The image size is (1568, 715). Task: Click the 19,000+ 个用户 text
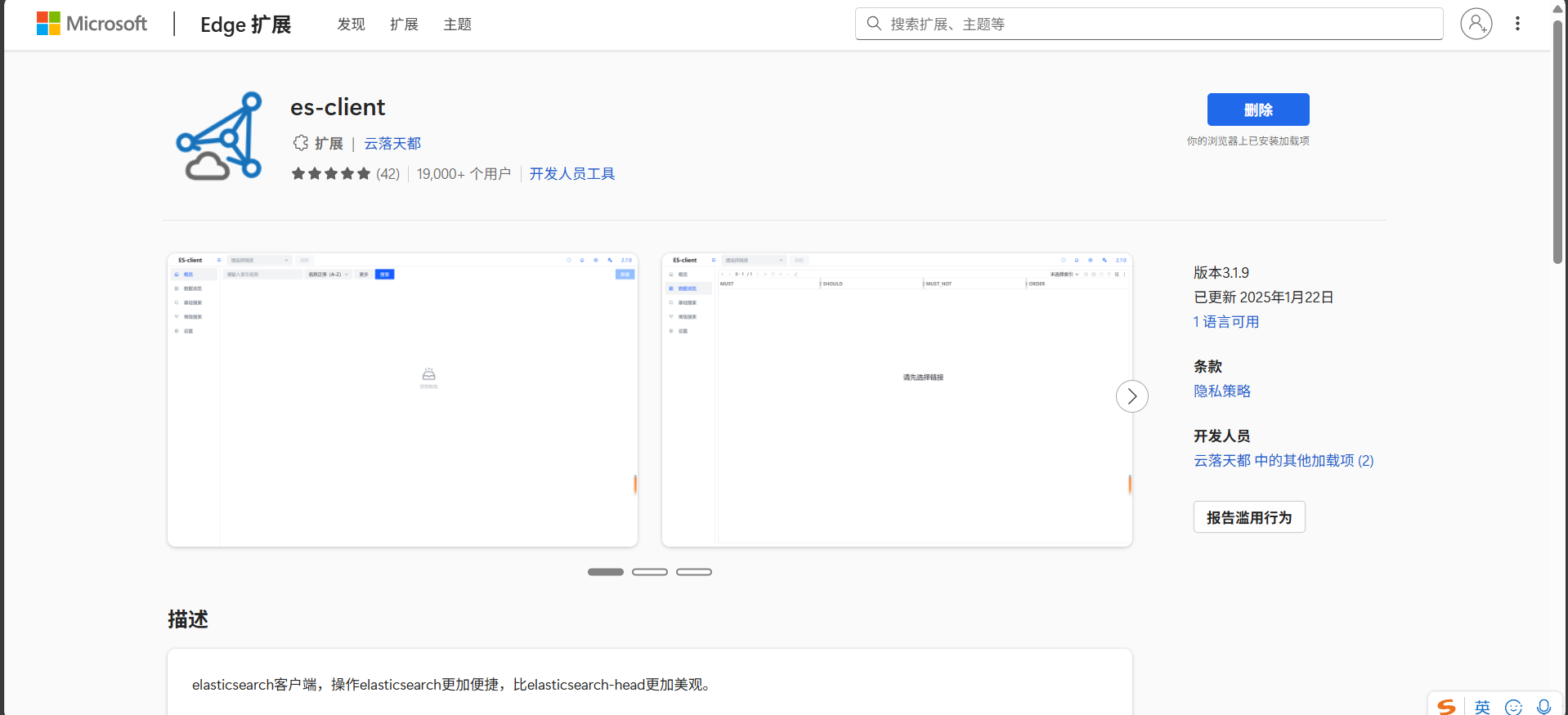(x=464, y=174)
